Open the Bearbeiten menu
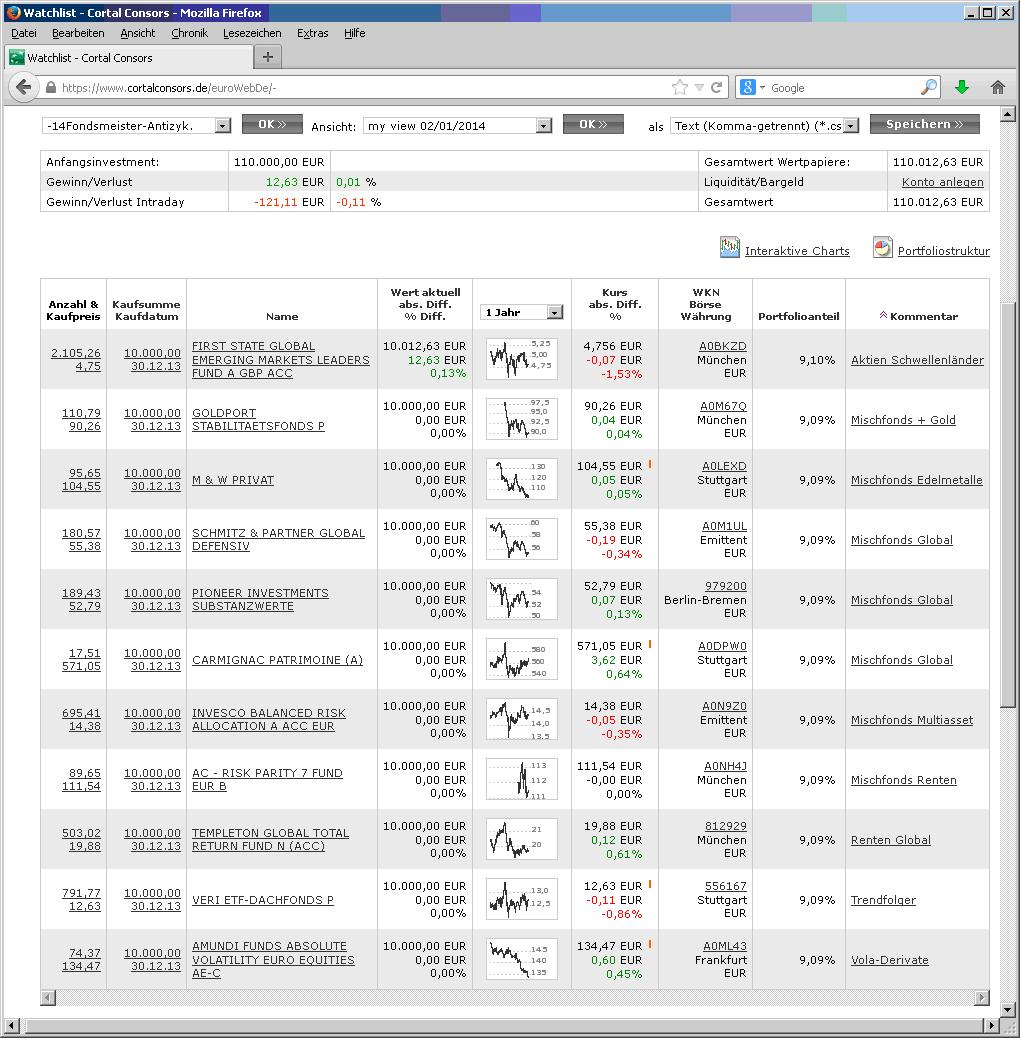Viewport: 1020px width, 1038px height. pyautogui.click(x=78, y=33)
